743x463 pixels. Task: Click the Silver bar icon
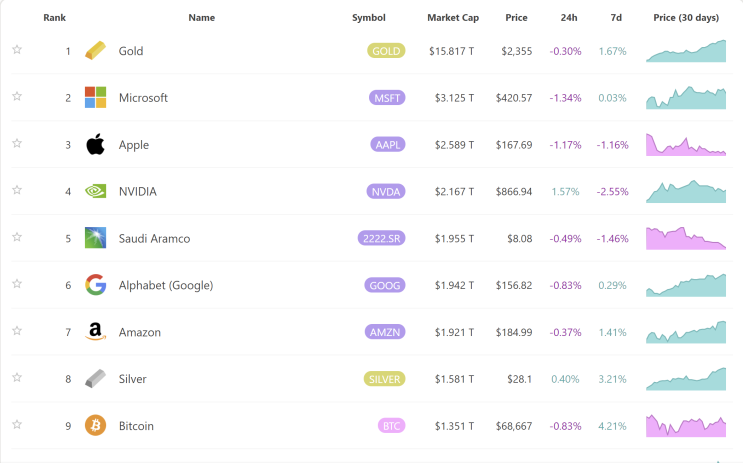[95, 379]
